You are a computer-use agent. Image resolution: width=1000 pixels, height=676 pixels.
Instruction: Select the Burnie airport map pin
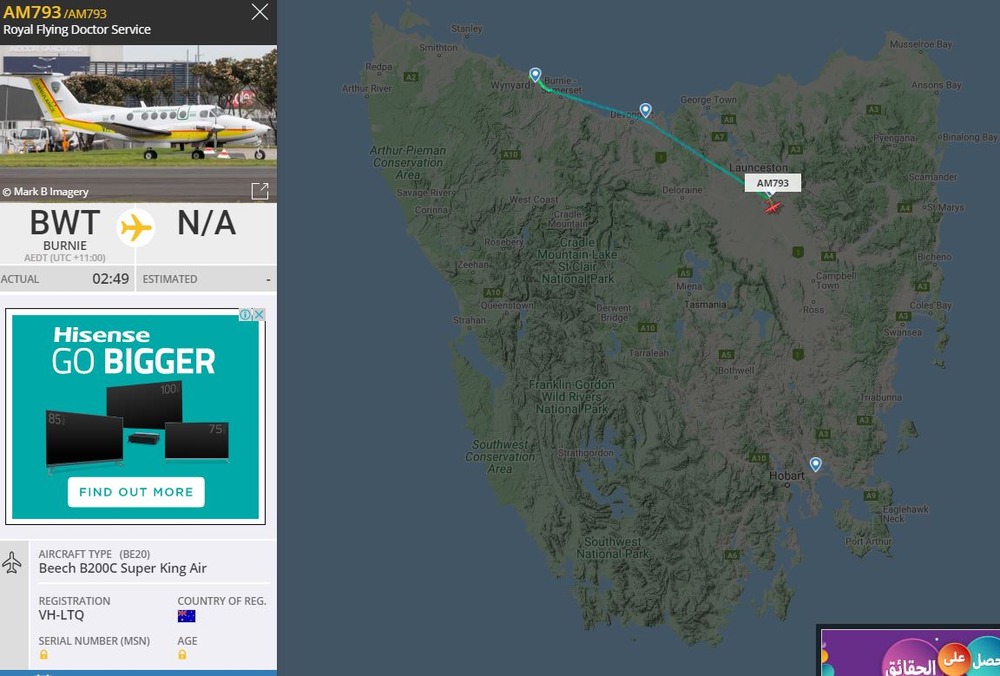point(535,75)
